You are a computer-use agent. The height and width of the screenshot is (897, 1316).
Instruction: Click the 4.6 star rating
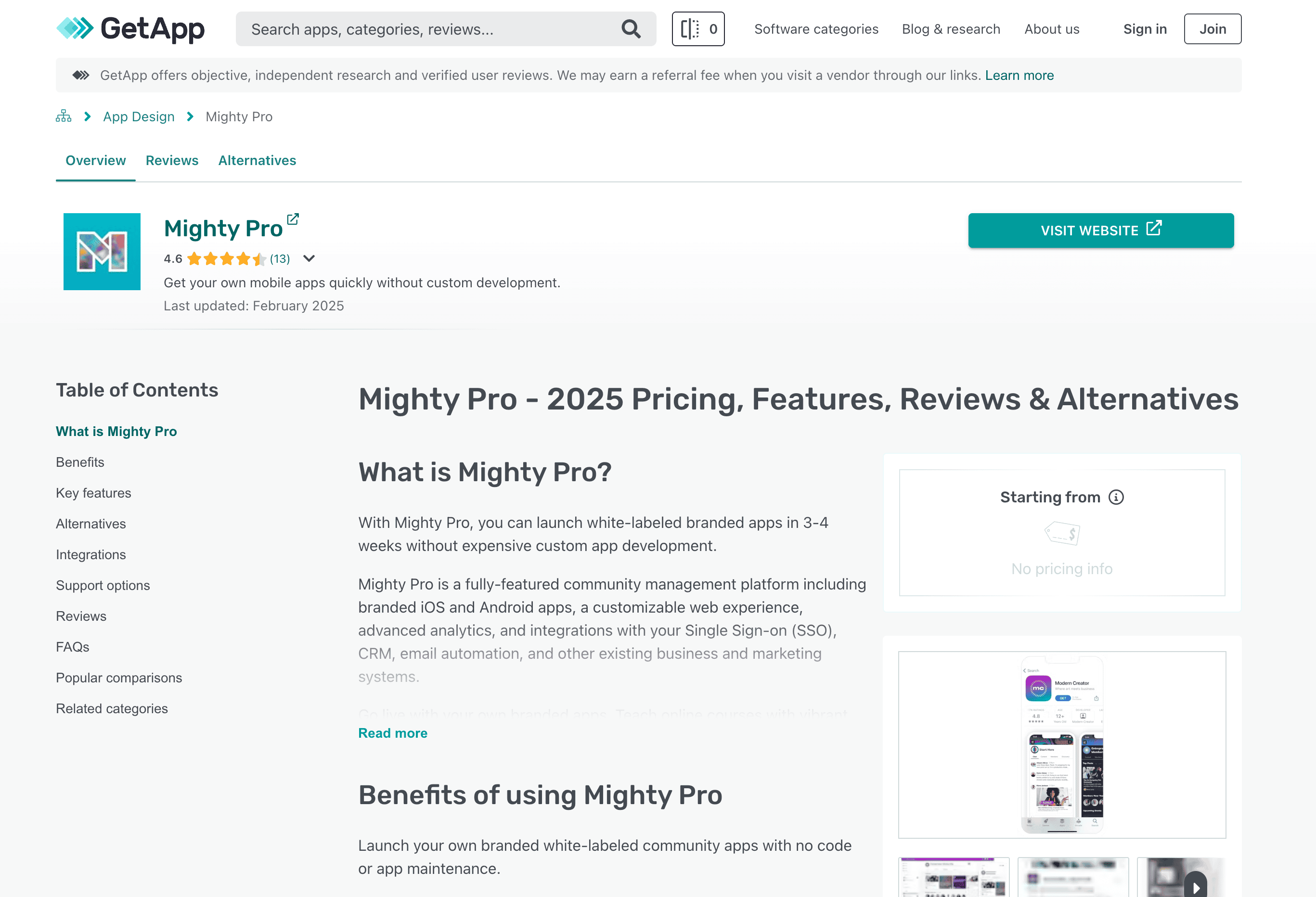226,259
